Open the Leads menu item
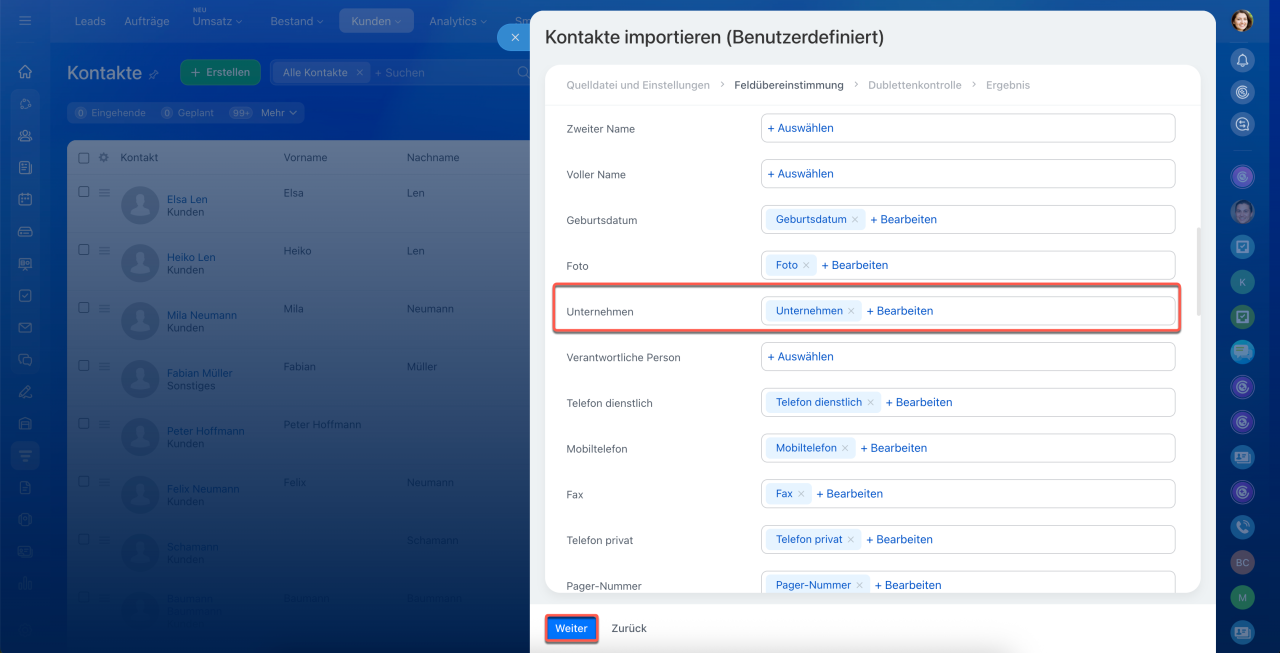The width and height of the screenshot is (1280, 653). pyautogui.click(x=90, y=21)
